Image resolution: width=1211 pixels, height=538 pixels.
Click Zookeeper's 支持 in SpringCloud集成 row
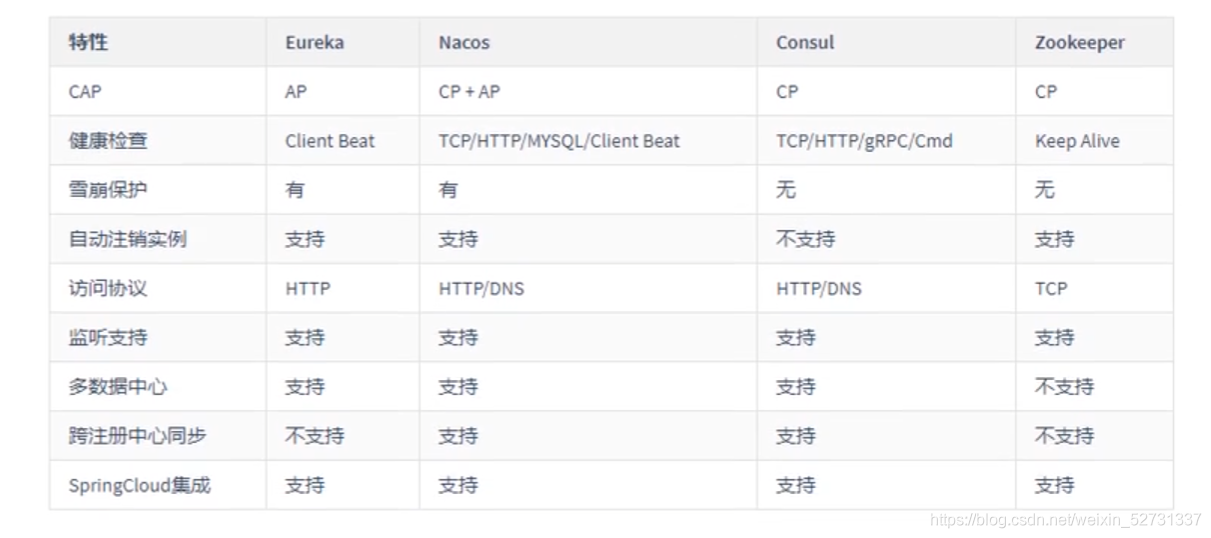(x=1055, y=485)
